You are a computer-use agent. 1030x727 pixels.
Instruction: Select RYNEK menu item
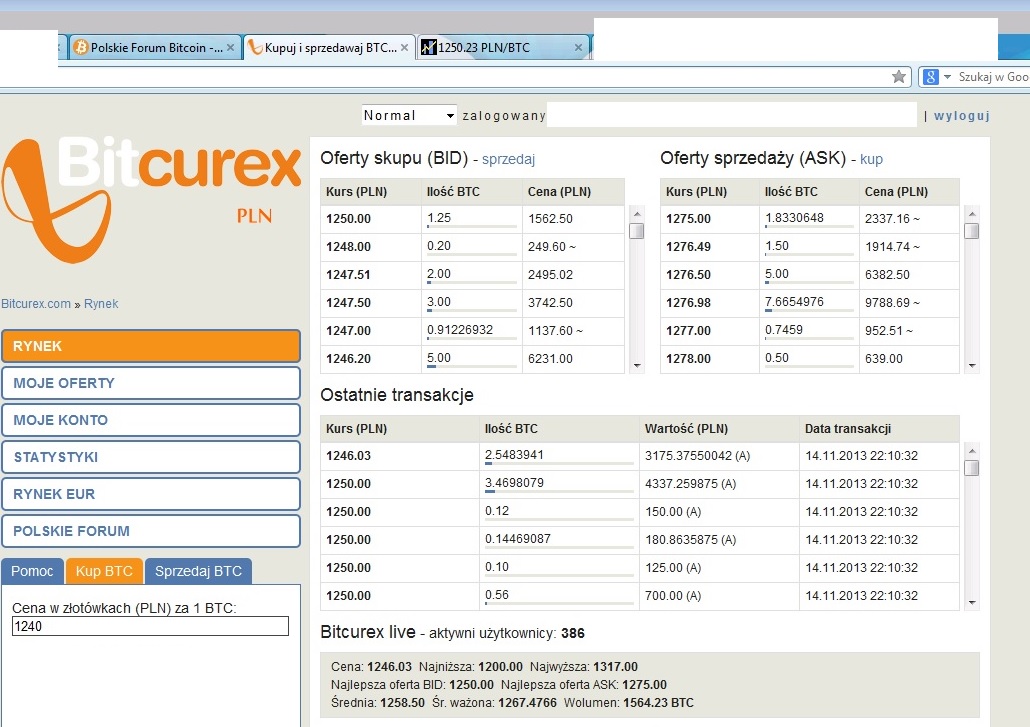click(151, 346)
